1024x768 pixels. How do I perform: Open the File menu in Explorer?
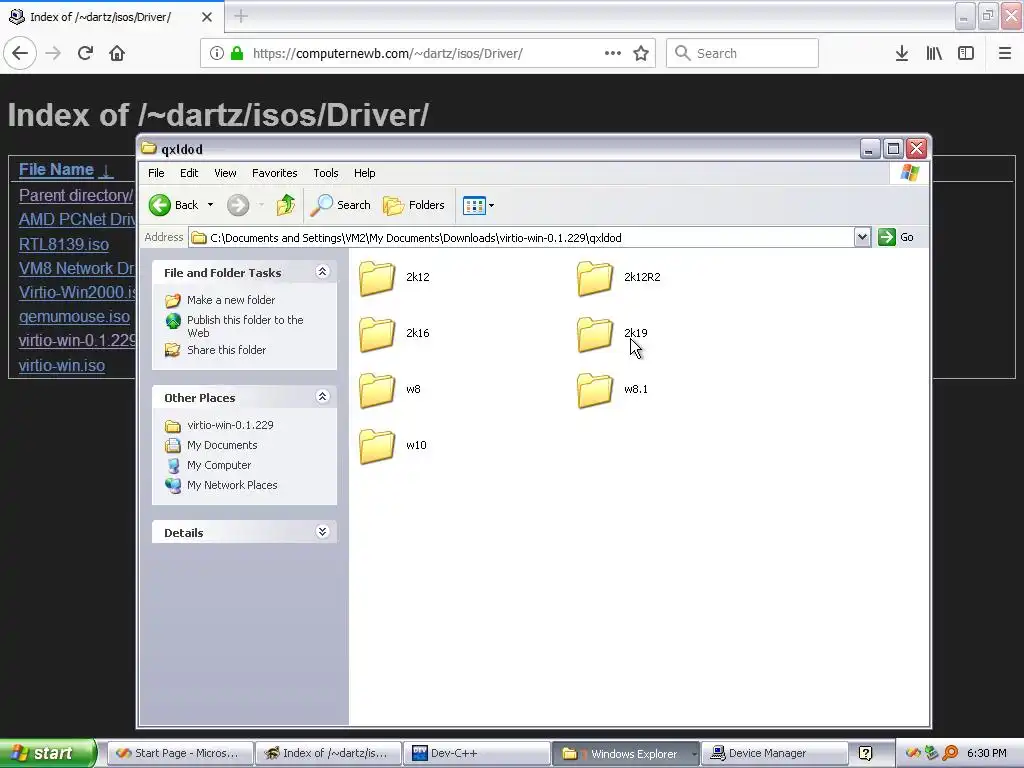pos(156,173)
